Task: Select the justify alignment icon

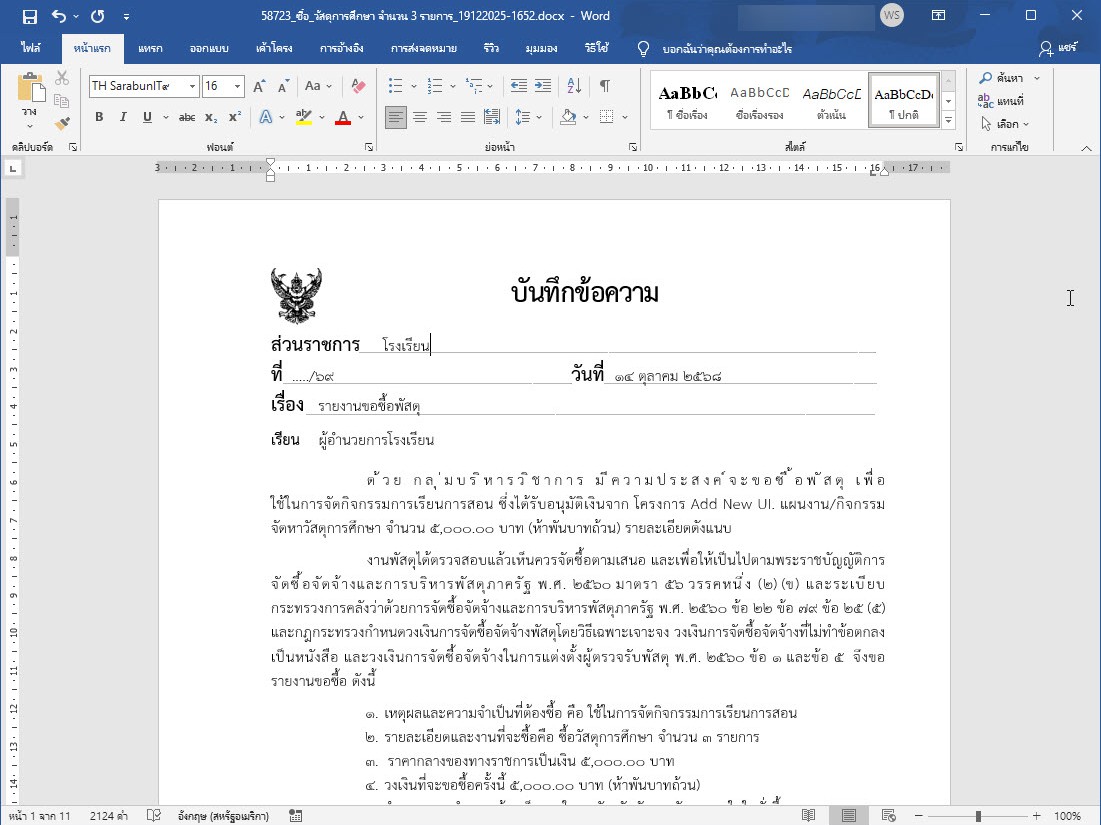Action: pos(468,117)
